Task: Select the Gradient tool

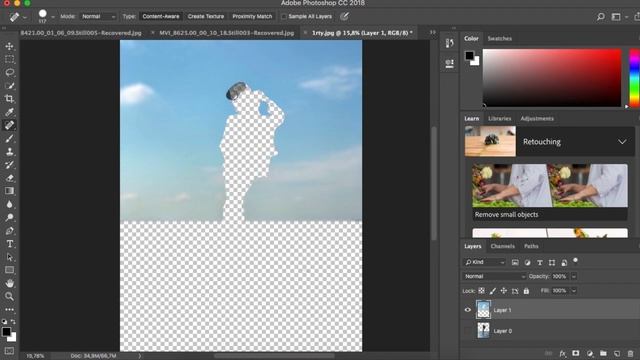Action: [x=9, y=191]
